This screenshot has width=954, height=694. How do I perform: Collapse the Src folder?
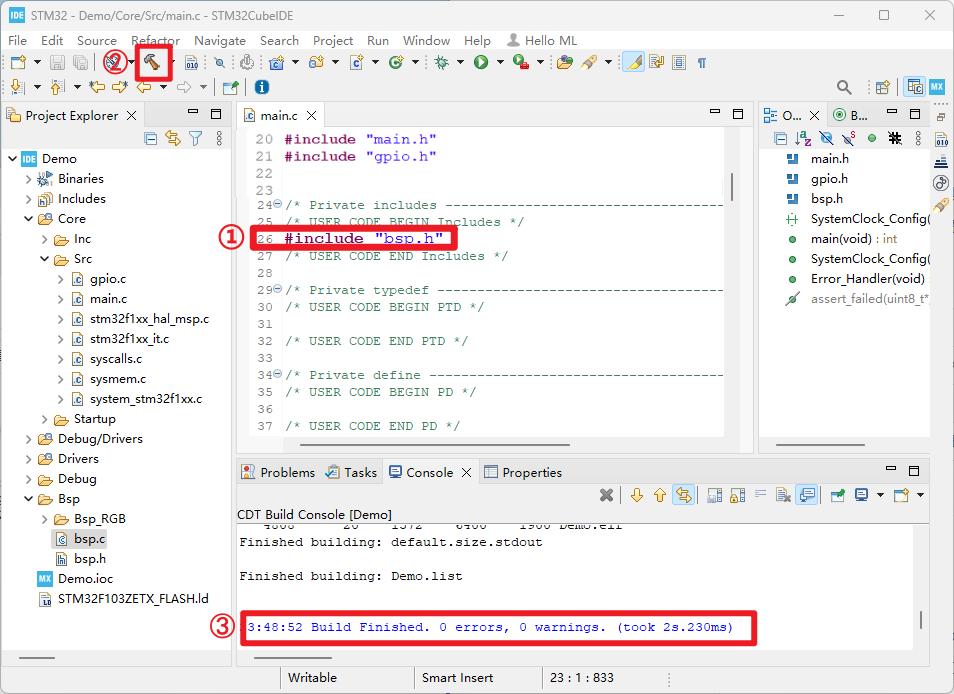(x=44, y=259)
